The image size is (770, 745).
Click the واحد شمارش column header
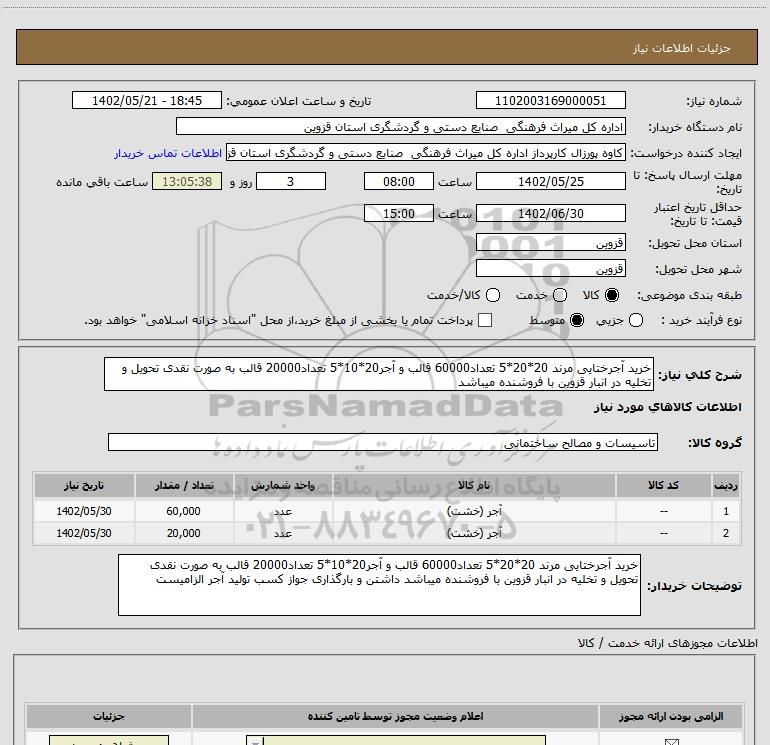point(283,486)
